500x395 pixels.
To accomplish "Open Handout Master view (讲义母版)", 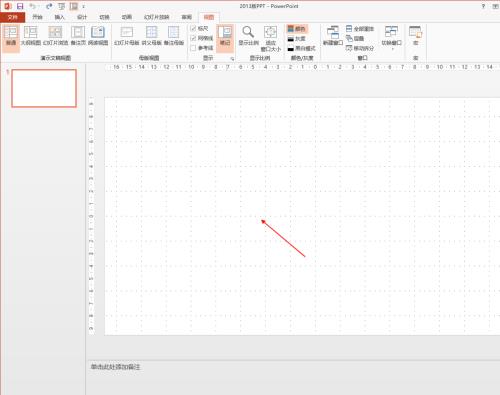I will 151,36.
